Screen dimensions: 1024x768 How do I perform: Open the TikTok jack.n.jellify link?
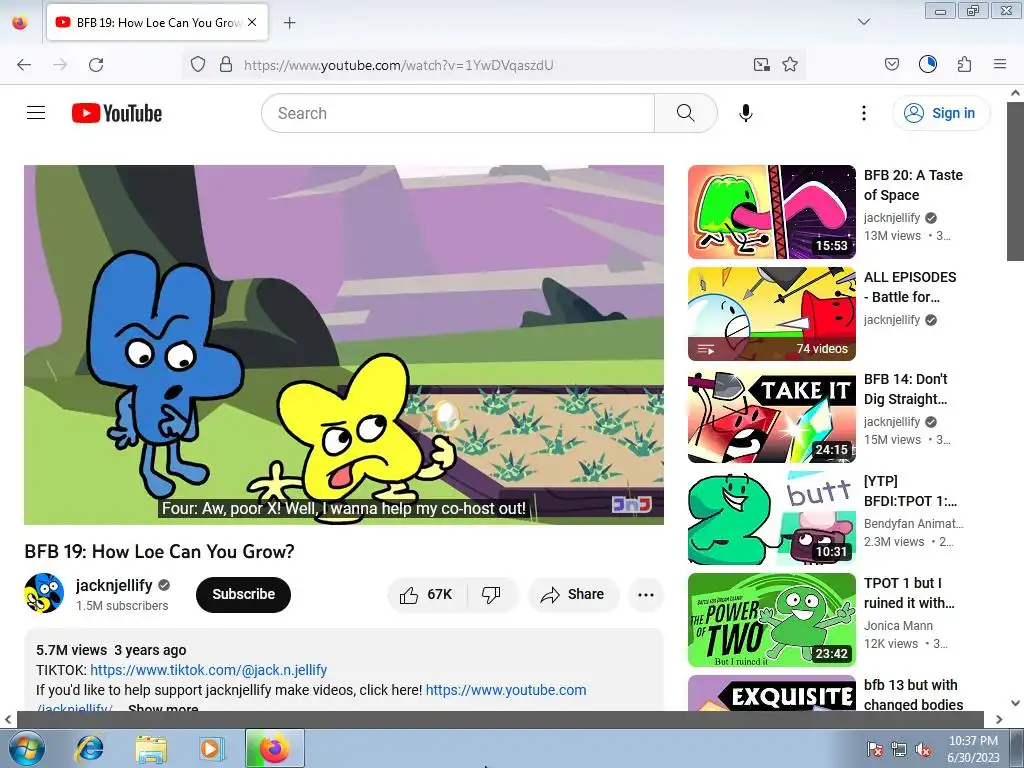208,670
